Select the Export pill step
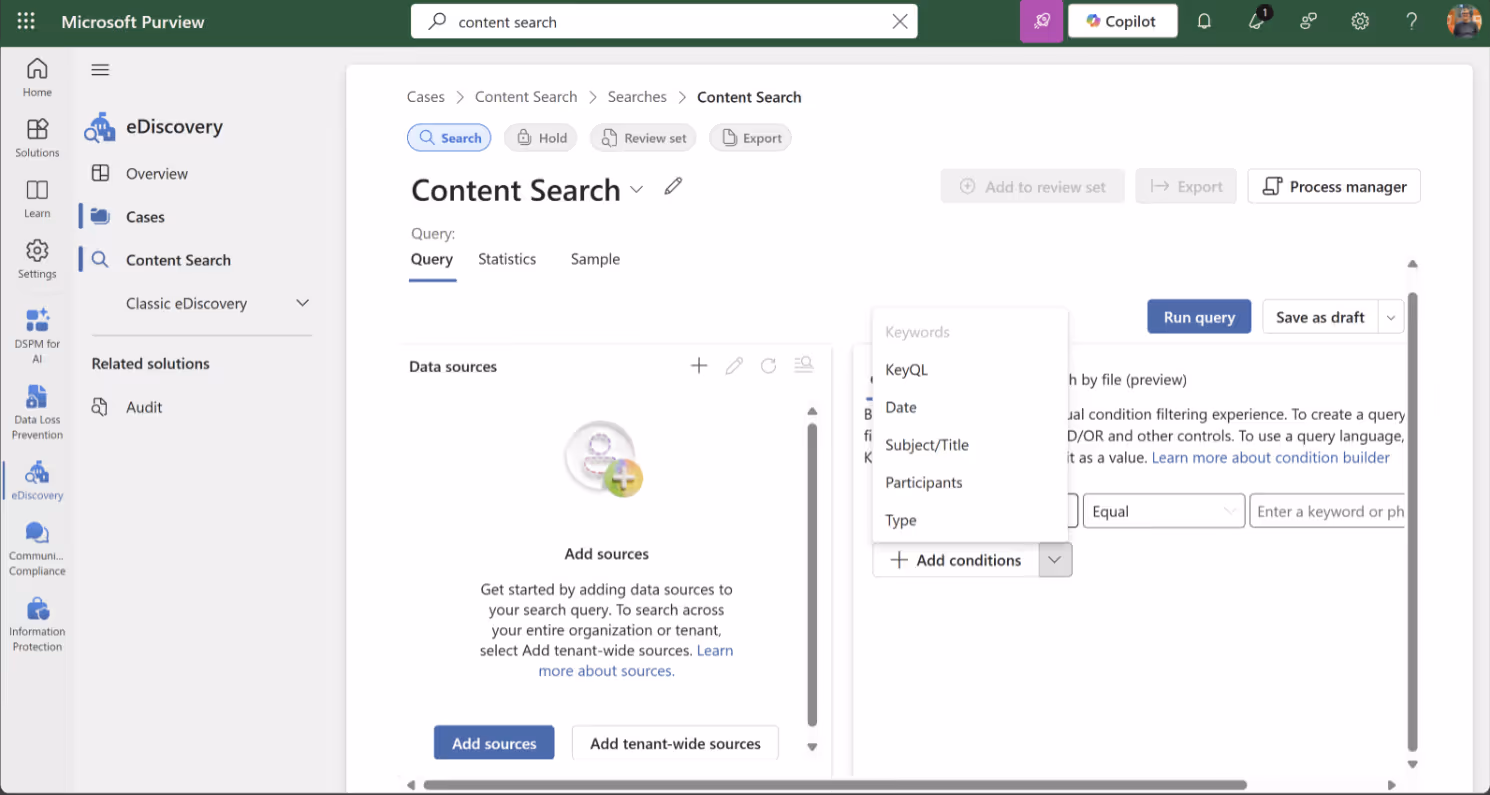The image size is (1490, 795). click(x=750, y=138)
